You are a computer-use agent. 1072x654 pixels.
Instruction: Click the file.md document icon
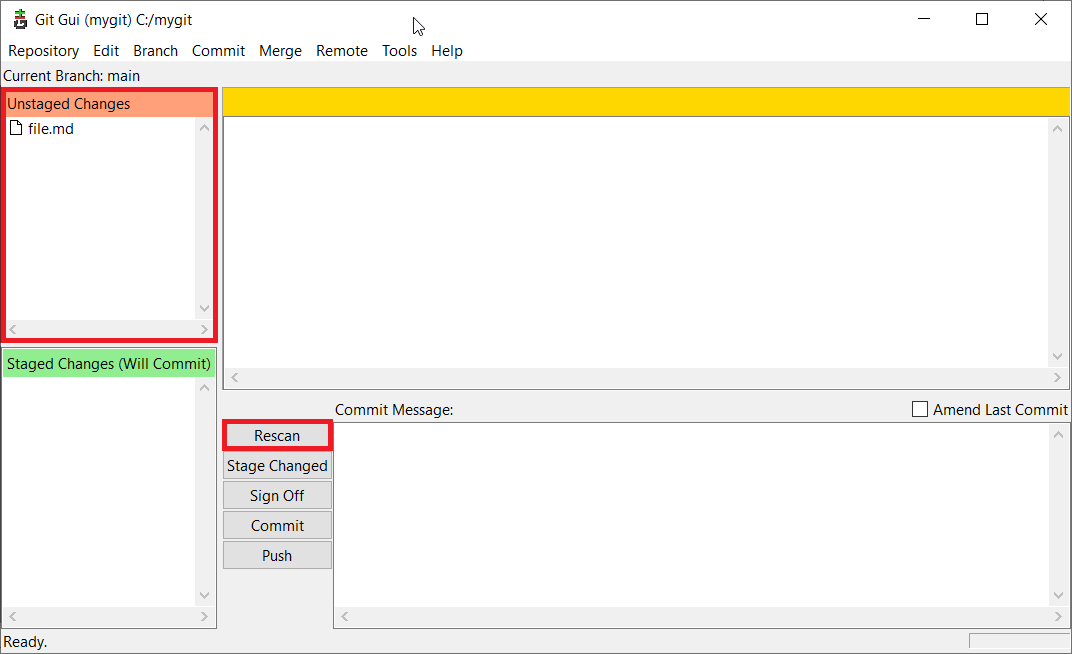(16, 128)
